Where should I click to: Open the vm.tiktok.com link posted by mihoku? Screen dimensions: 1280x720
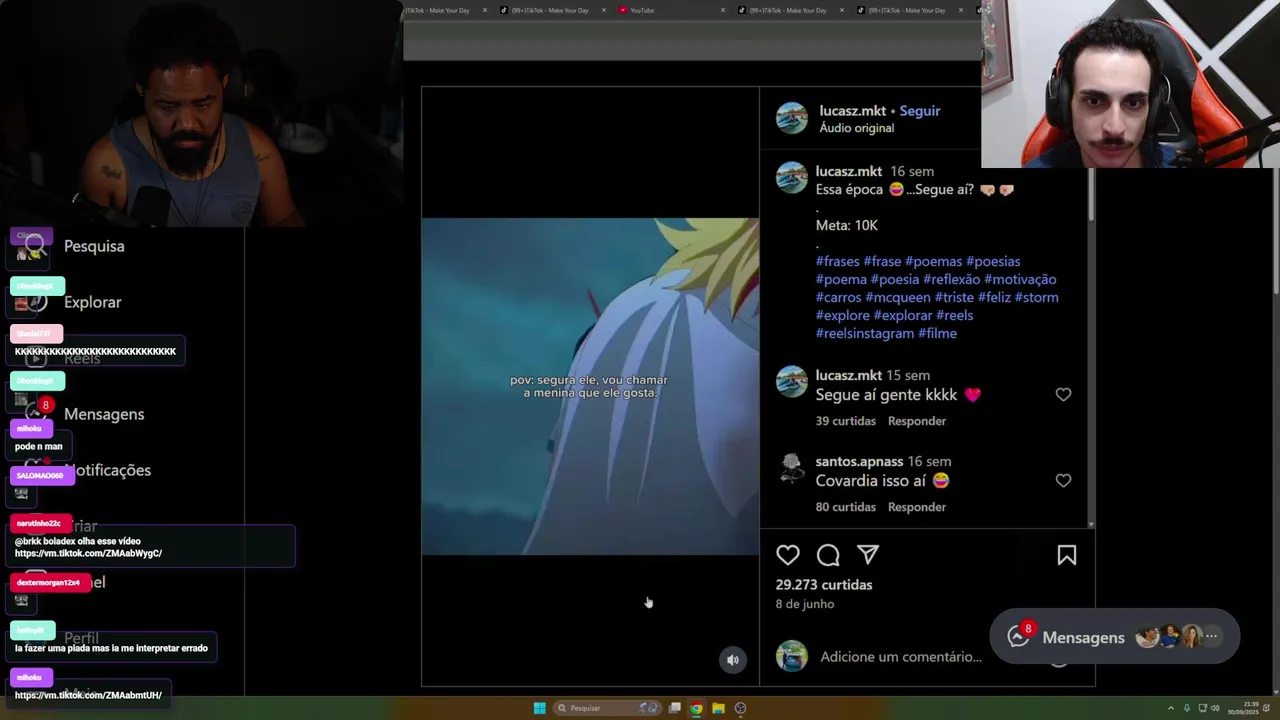click(x=88, y=695)
